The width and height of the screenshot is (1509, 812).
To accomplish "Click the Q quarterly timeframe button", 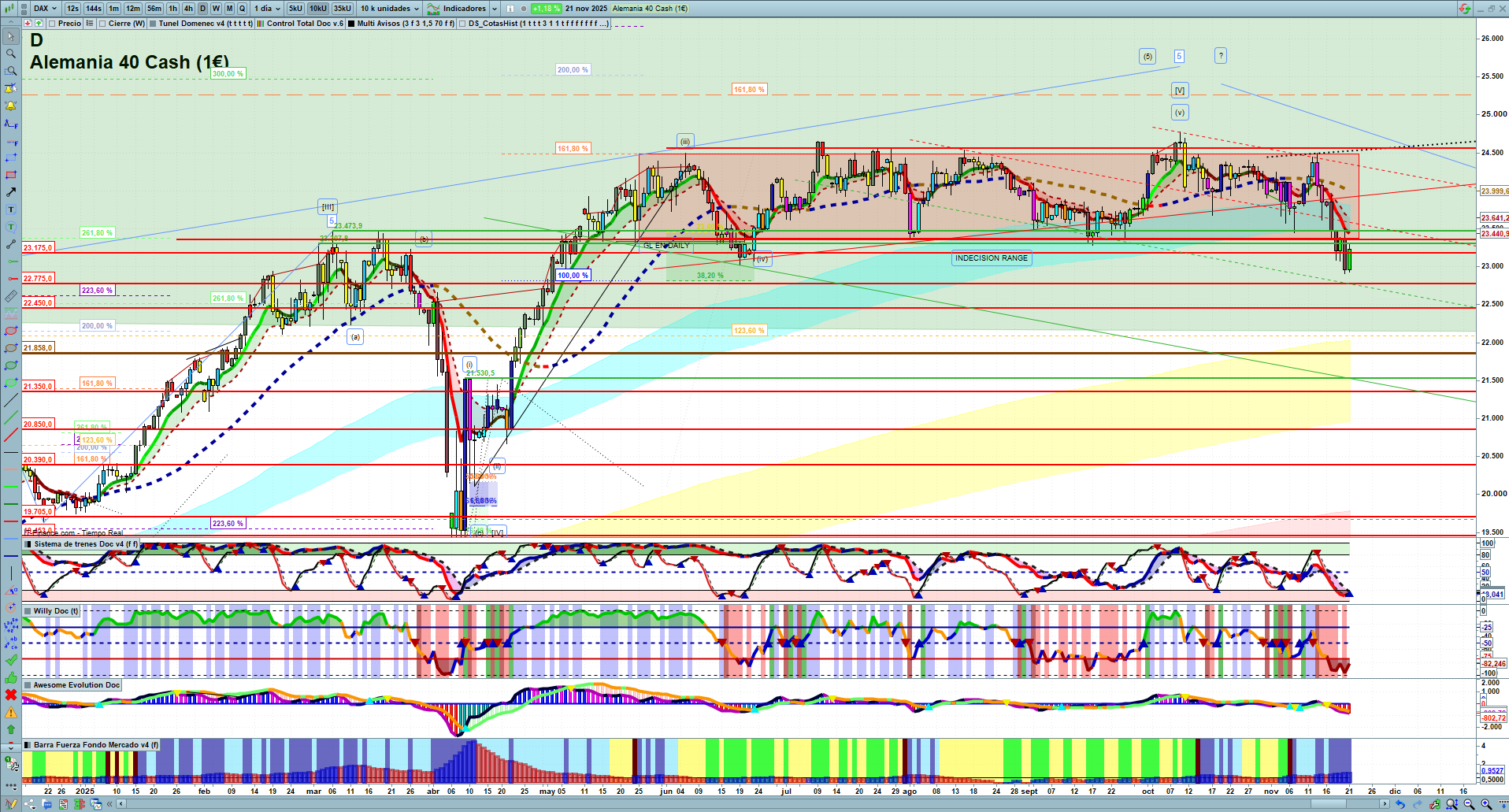I will 242,9.
